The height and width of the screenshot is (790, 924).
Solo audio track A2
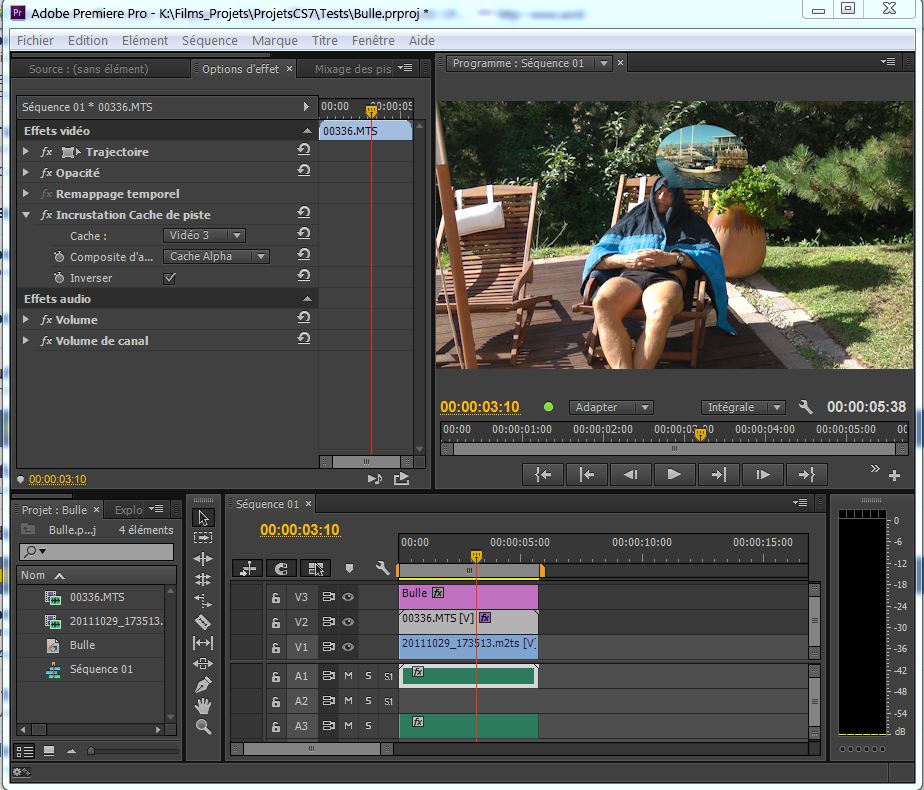[x=368, y=701]
